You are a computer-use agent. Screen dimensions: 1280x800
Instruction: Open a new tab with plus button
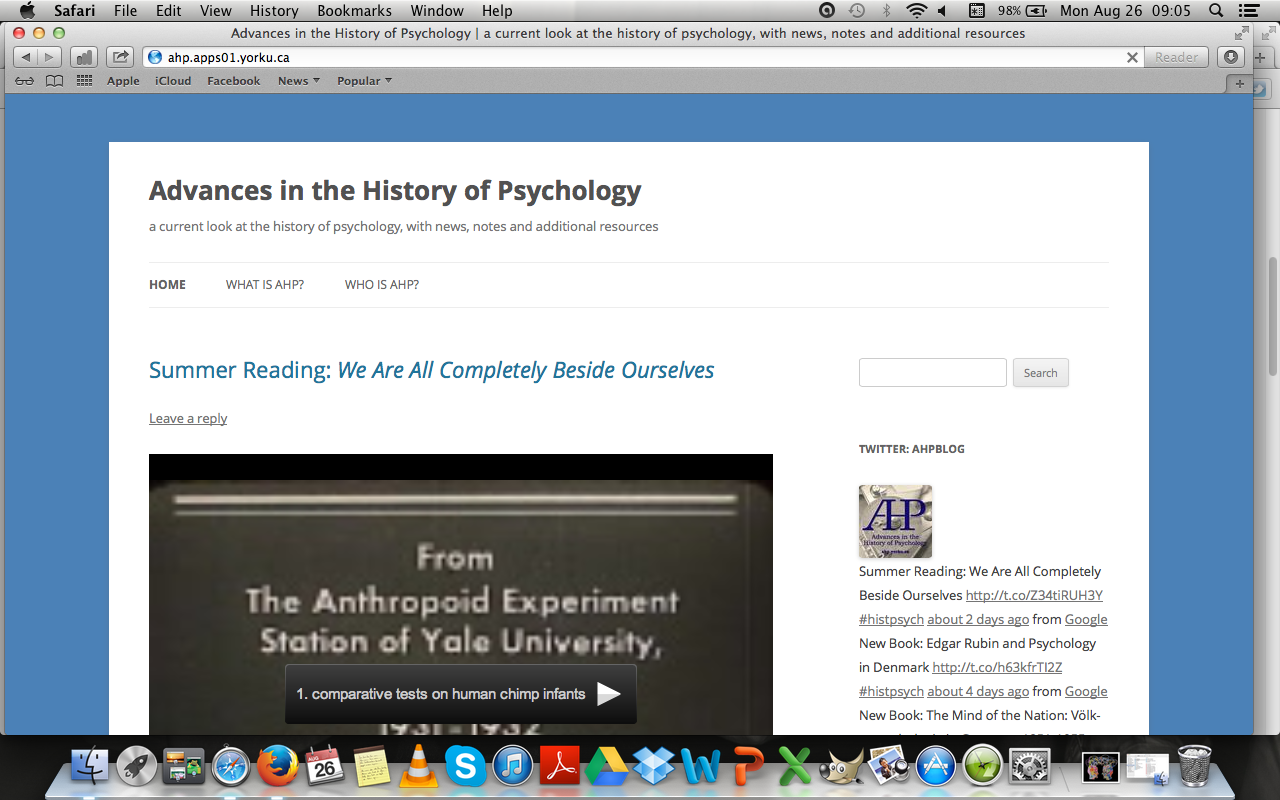click(1240, 84)
